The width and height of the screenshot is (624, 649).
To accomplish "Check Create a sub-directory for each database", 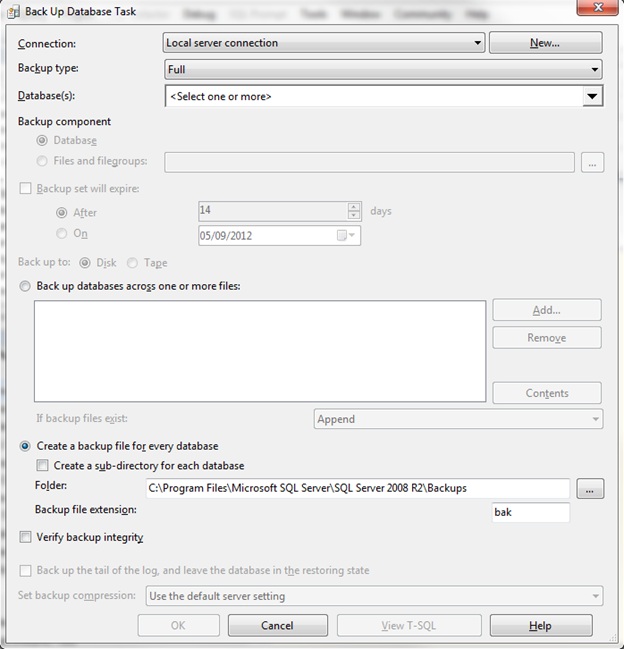I will (42, 465).
